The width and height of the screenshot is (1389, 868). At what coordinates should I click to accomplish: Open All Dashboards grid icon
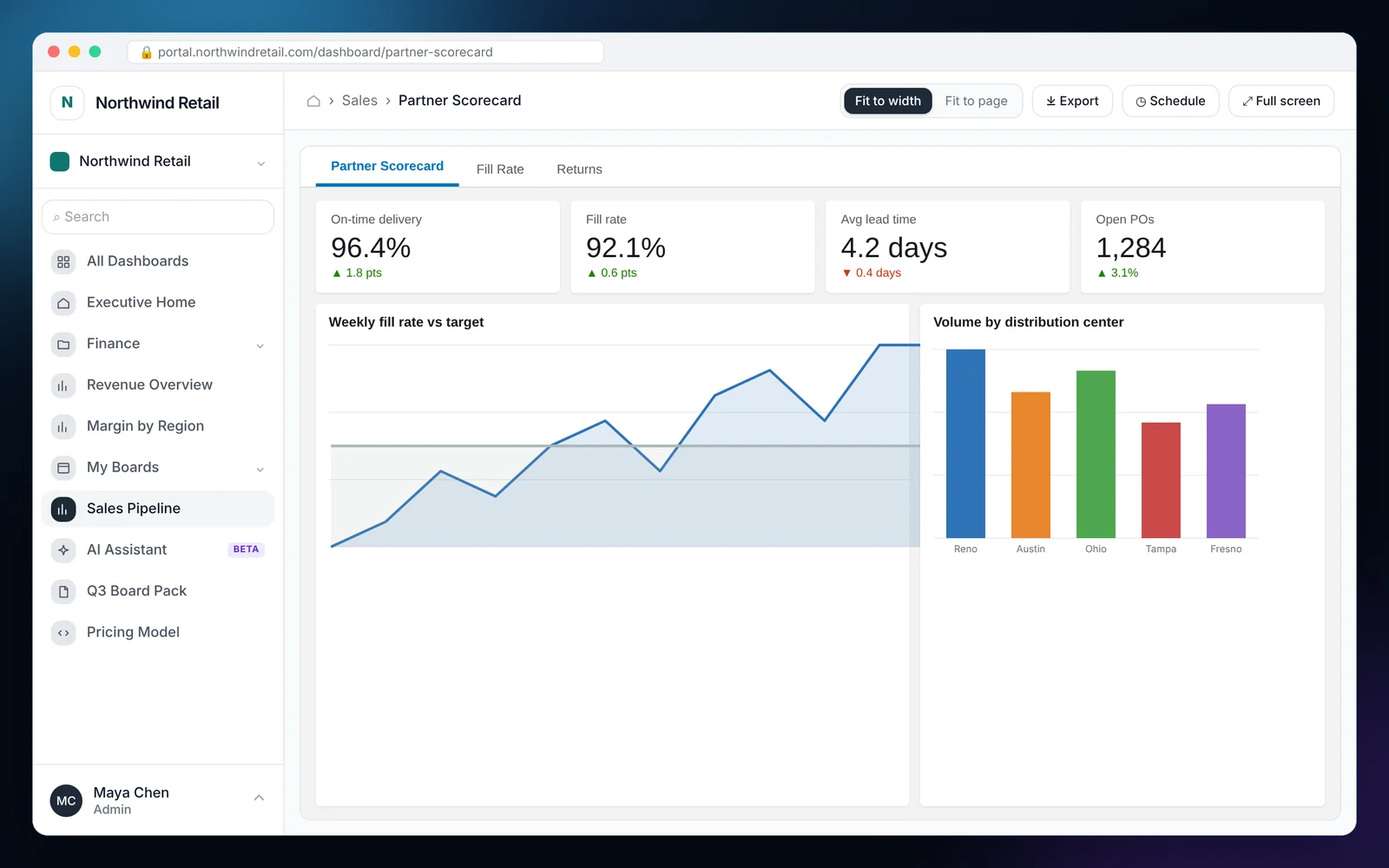(63, 261)
